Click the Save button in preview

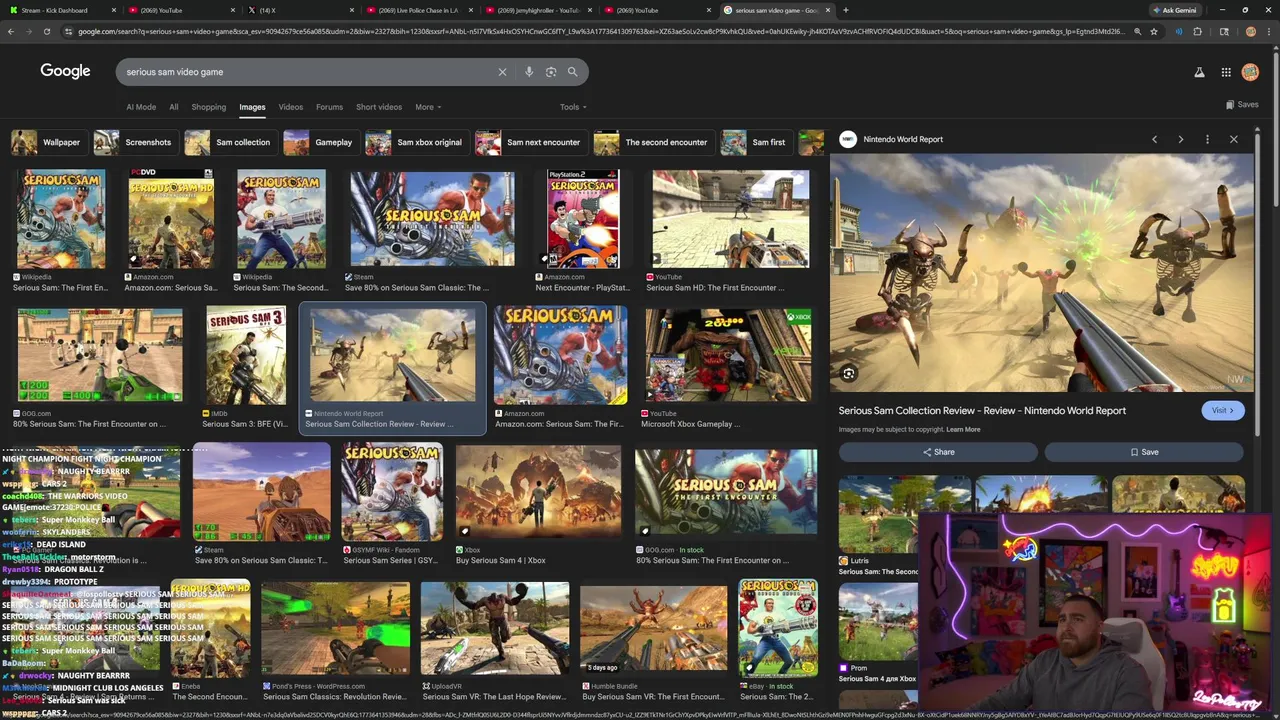tap(1144, 452)
